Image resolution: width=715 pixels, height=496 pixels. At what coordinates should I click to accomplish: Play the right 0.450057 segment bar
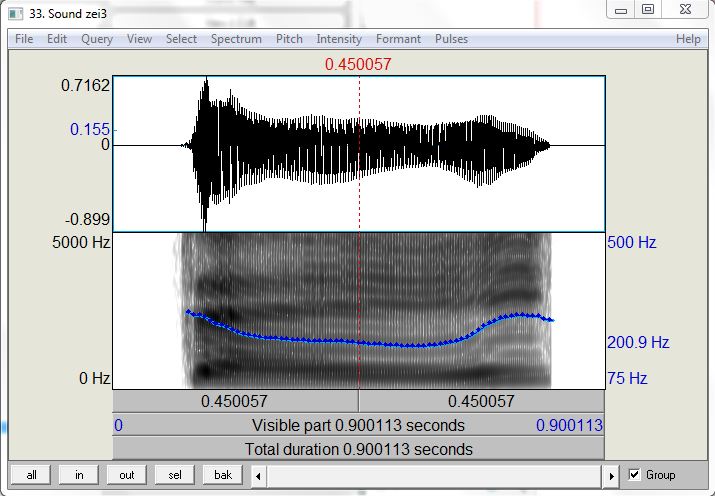tap(482, 401)
